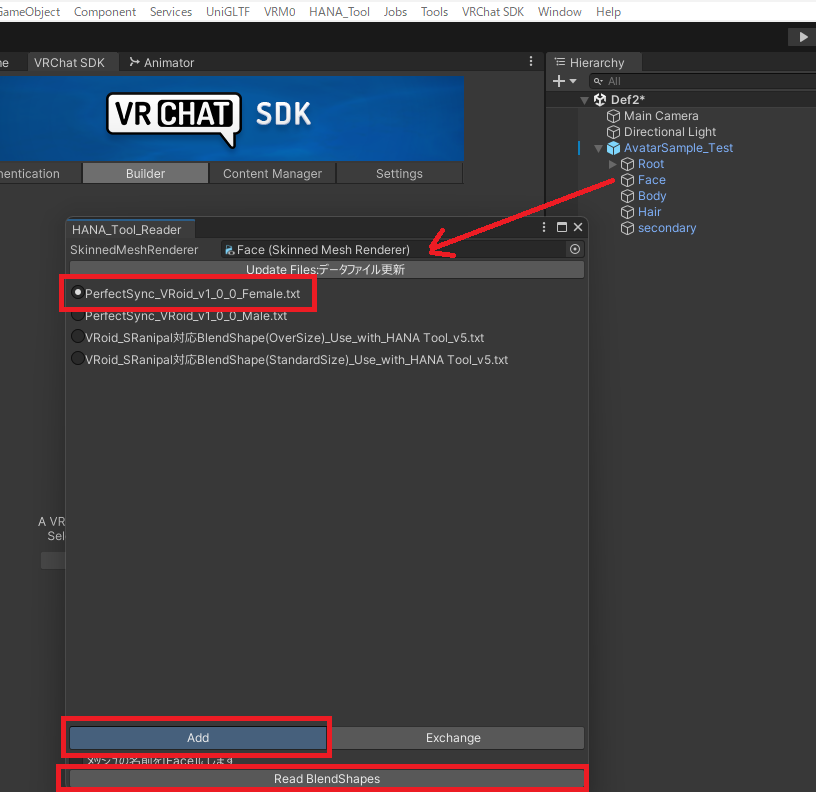Click the Def2* scene icon in Hierarchy
This screenshot has width=816, height=792.
tap(601, 99)
